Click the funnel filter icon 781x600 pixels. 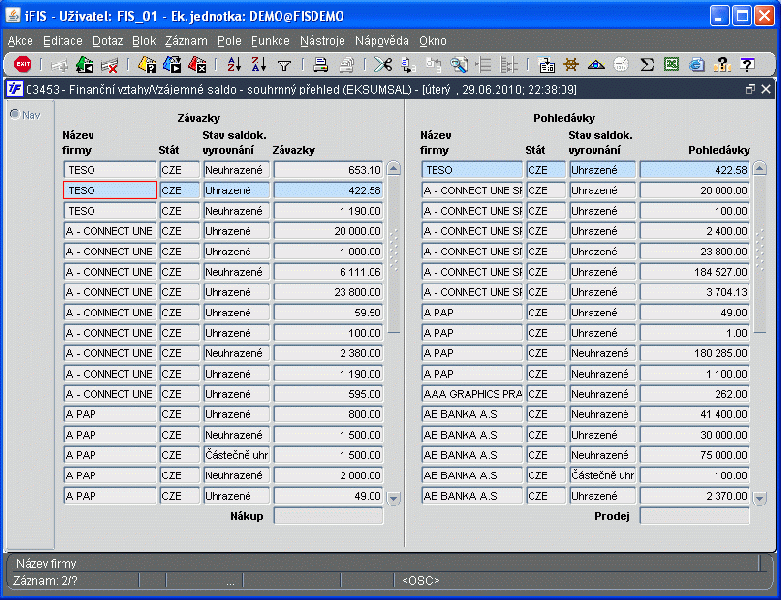tap(284, 64)
